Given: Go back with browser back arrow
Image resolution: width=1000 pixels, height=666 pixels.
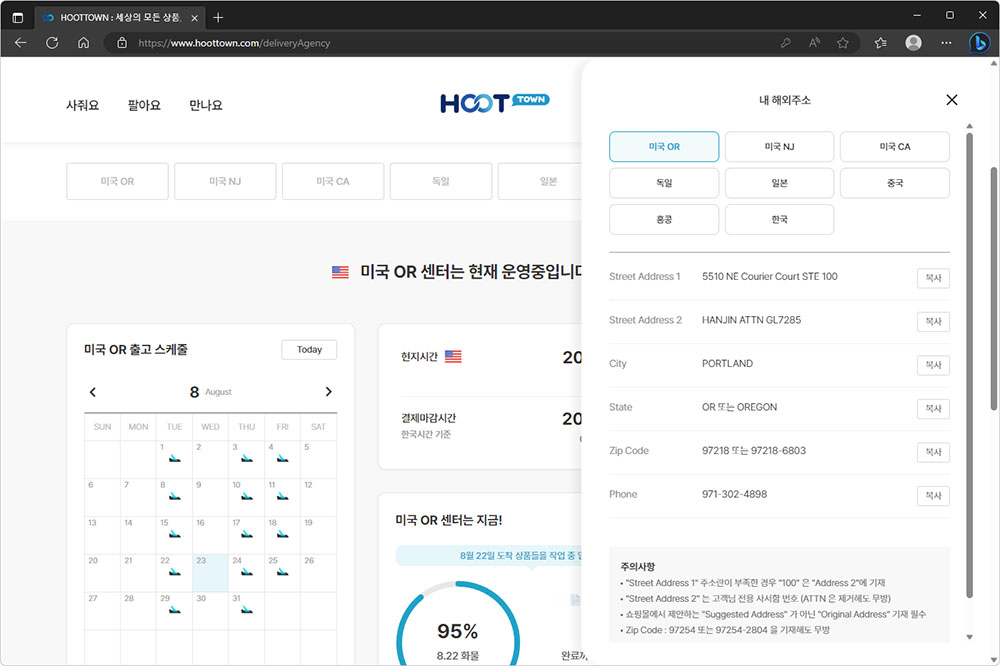Looking at the screenshot, I should point(20,43).
